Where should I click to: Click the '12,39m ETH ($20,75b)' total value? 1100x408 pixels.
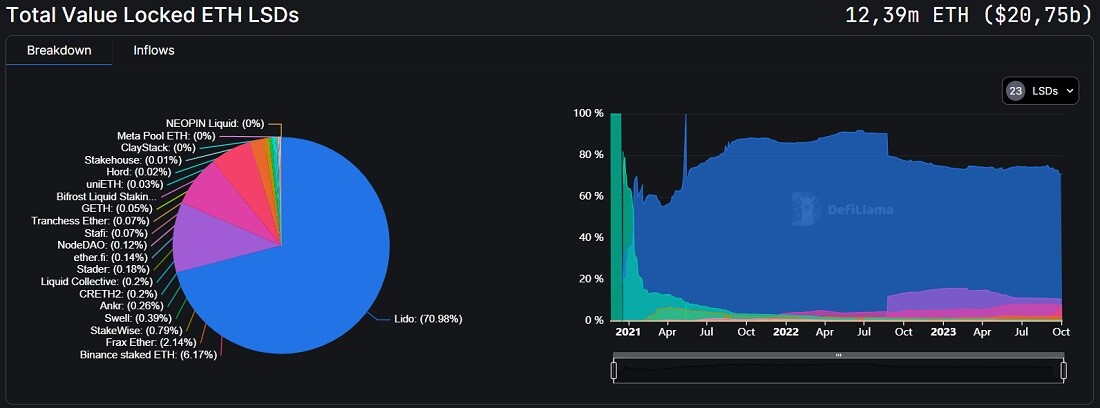click(968, 15)
